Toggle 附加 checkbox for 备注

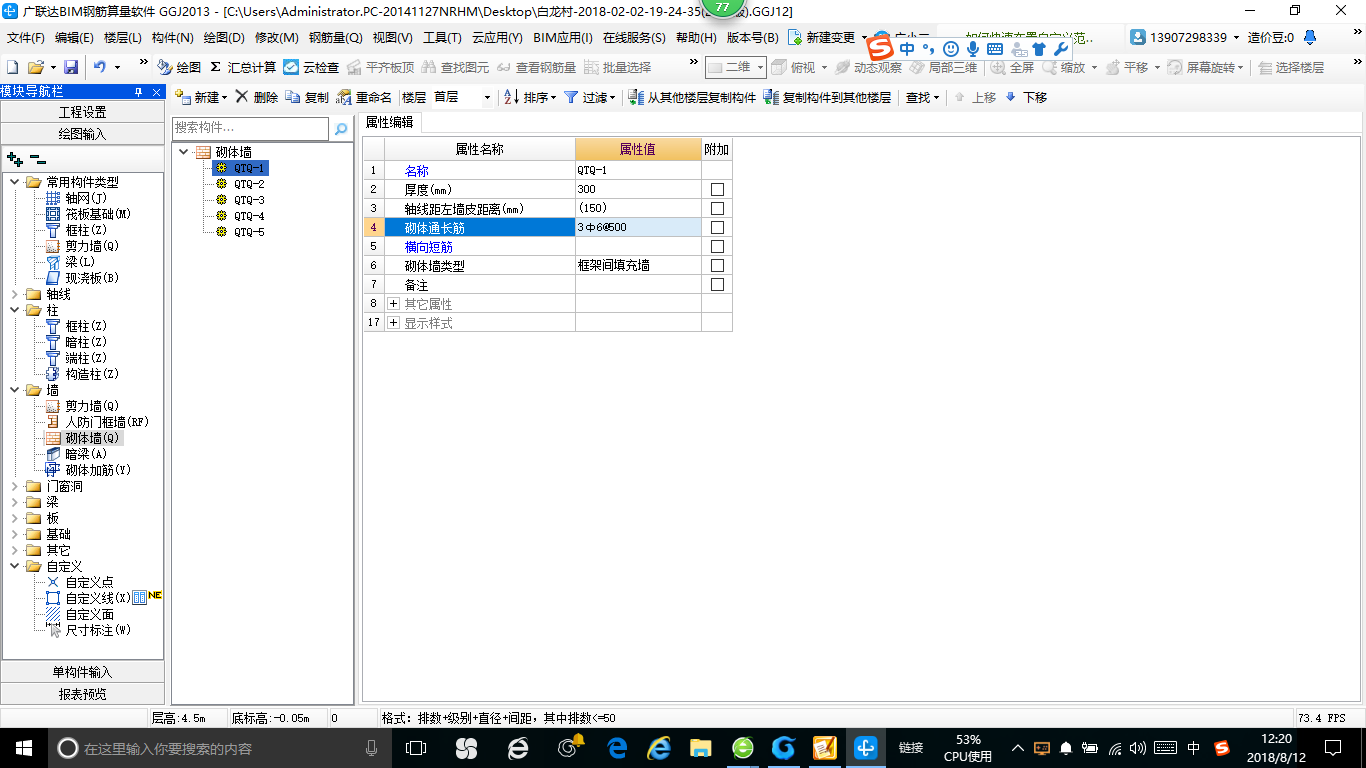(x=717, y=284)
